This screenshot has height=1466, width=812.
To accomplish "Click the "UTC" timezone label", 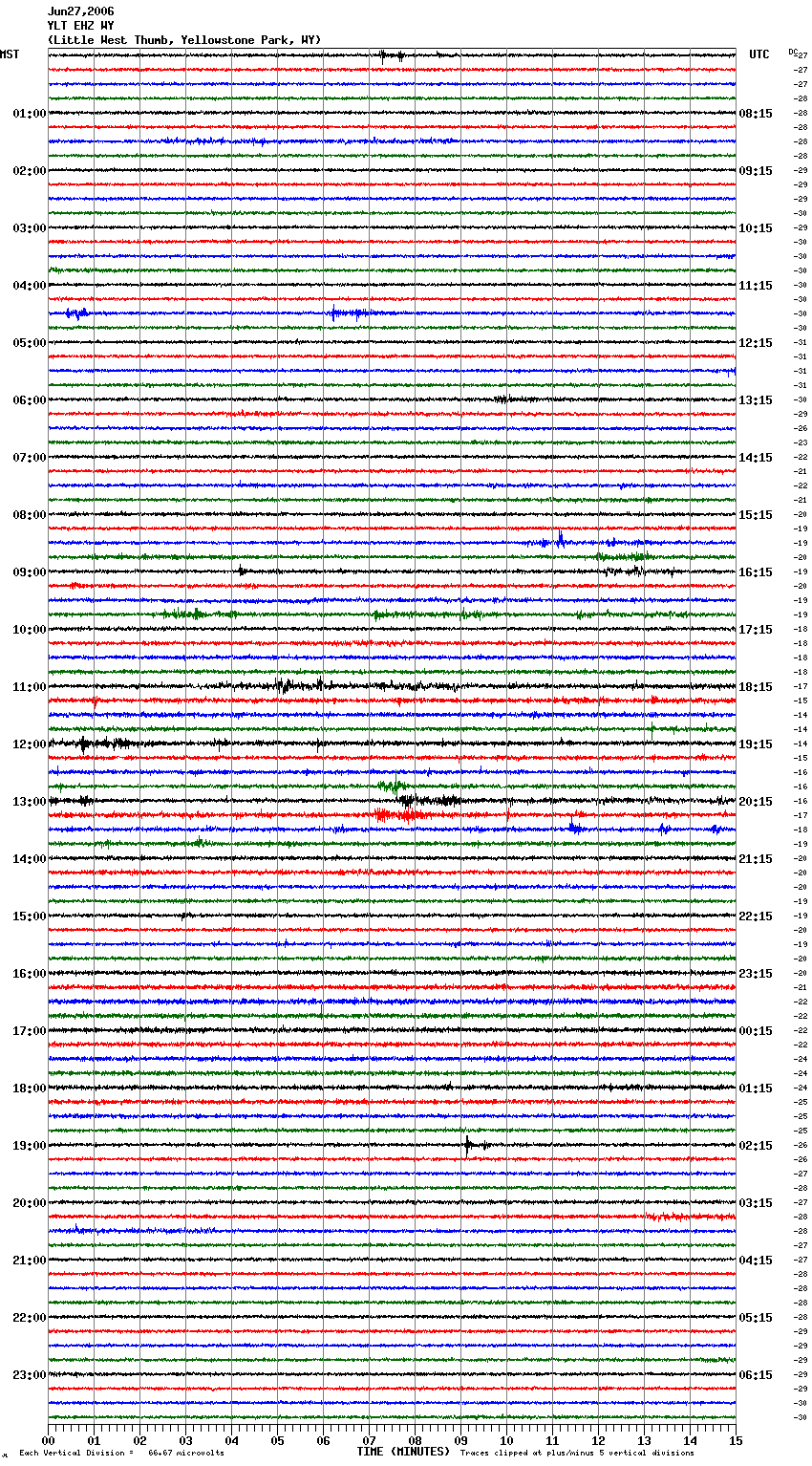I will (x=759, y=54).
